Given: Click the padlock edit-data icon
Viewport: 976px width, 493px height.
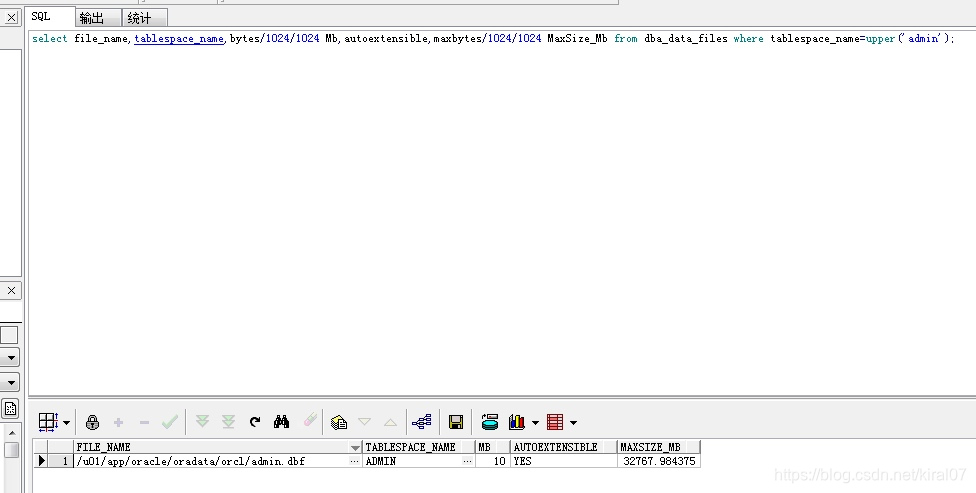Looking at the screenshot, I should [x=92, y=422].
